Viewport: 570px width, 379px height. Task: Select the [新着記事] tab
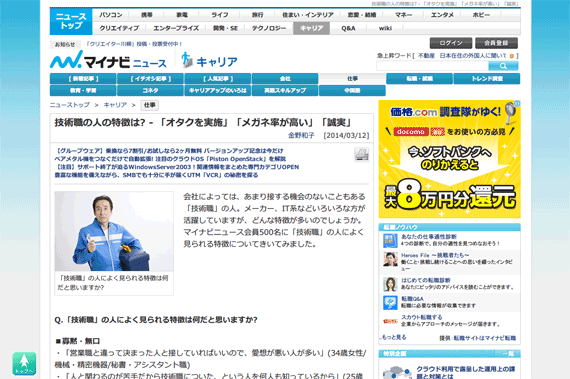tap(83, 78)
